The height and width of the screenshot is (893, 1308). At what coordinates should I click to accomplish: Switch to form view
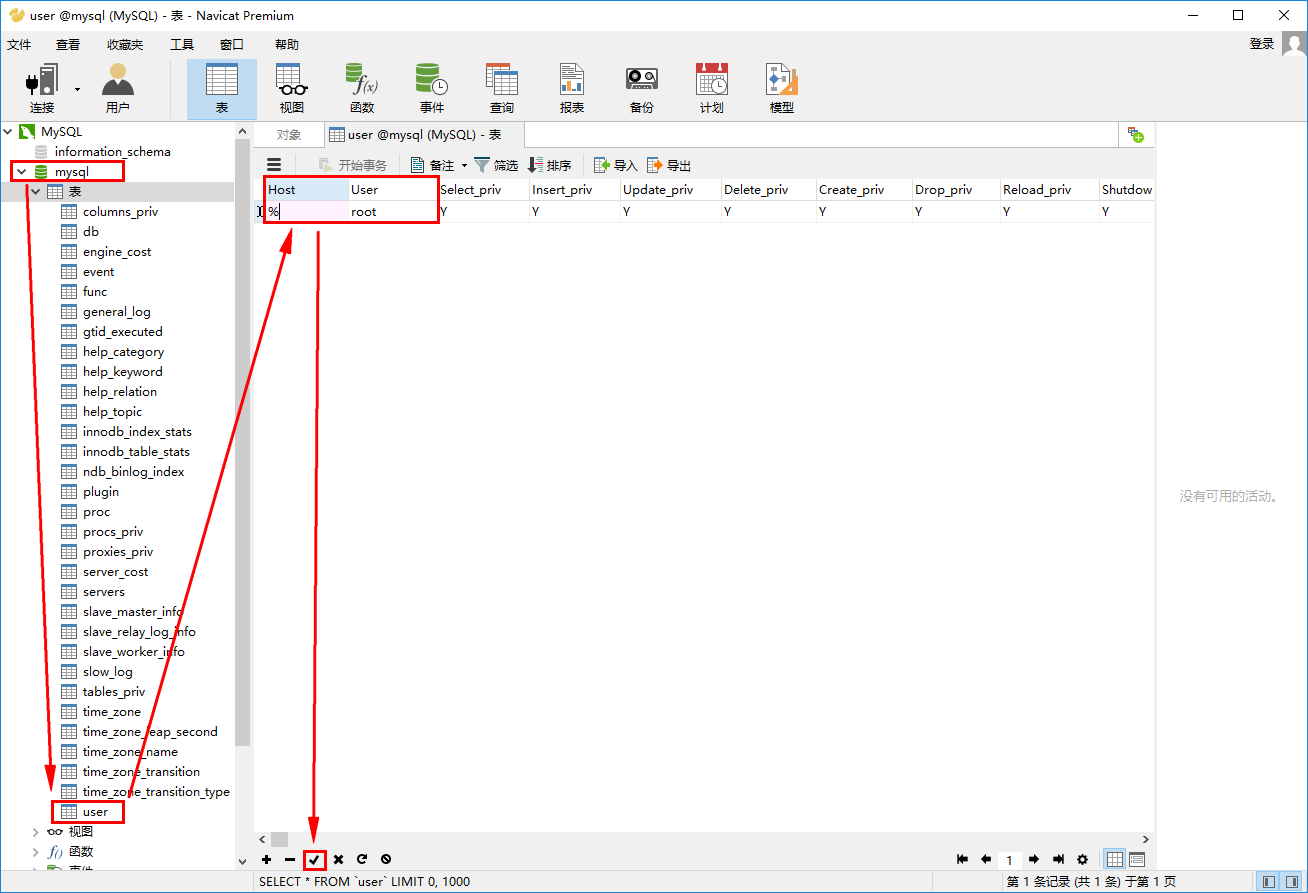pos(1137,859)
